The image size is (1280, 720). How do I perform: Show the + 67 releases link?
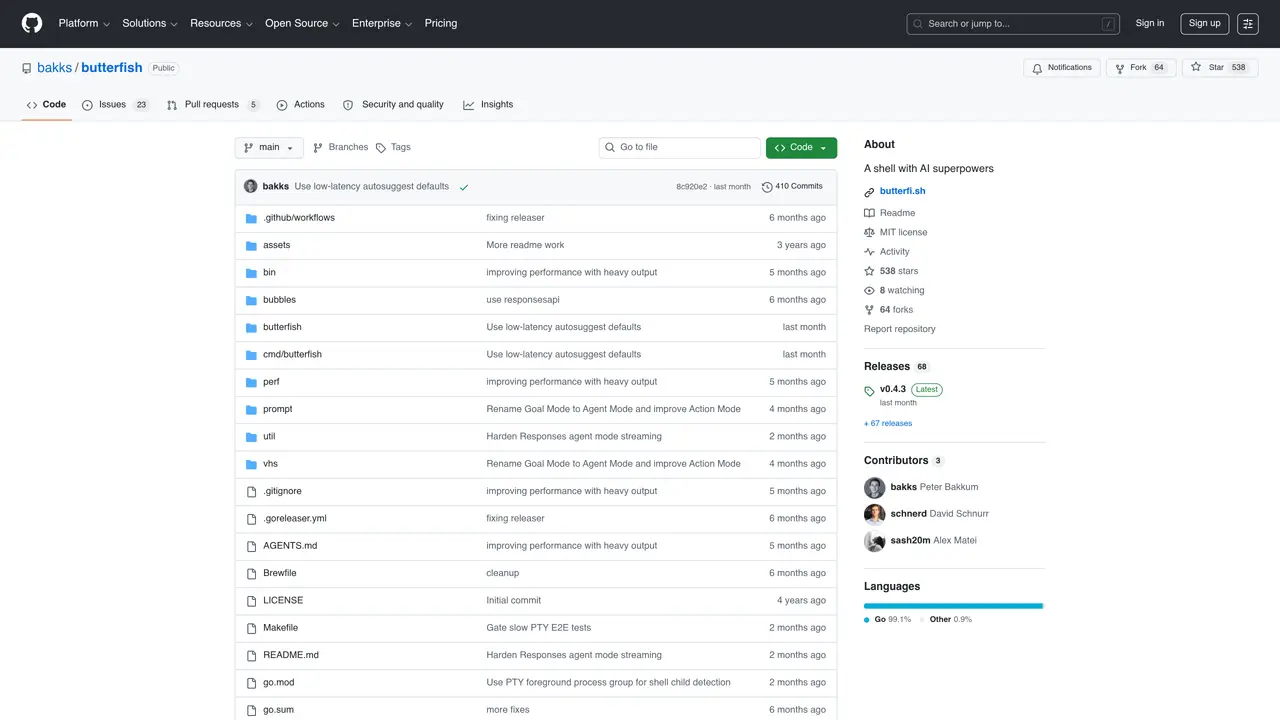pos(888,424)
